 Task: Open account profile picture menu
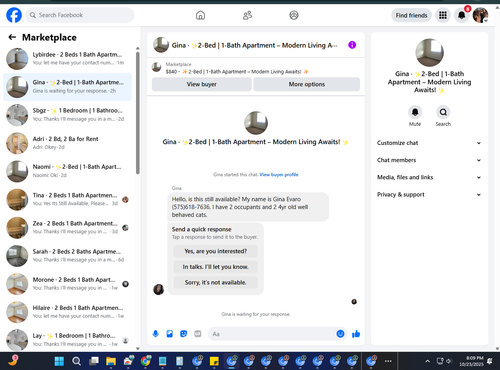(x=480, y=15)
